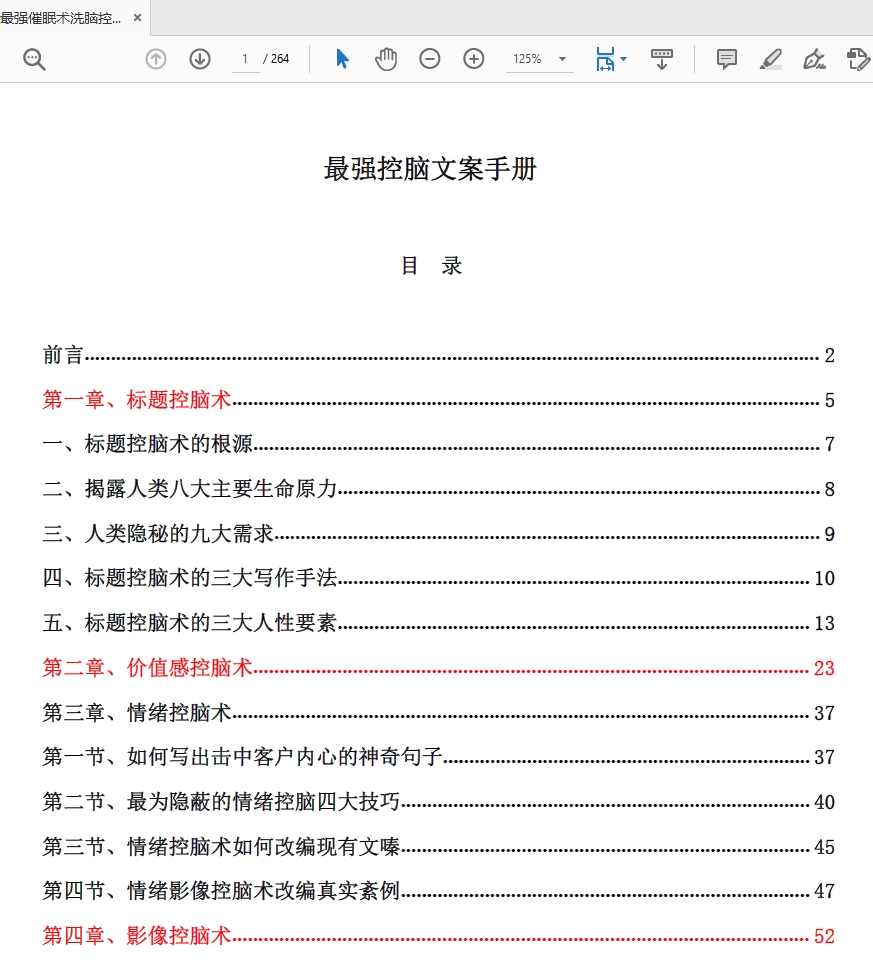The width and height of the screenshot is (873, 960).
Task: Switch to the 最强催眠术洗脑控 document tab
Action: (x=60, y=18)
